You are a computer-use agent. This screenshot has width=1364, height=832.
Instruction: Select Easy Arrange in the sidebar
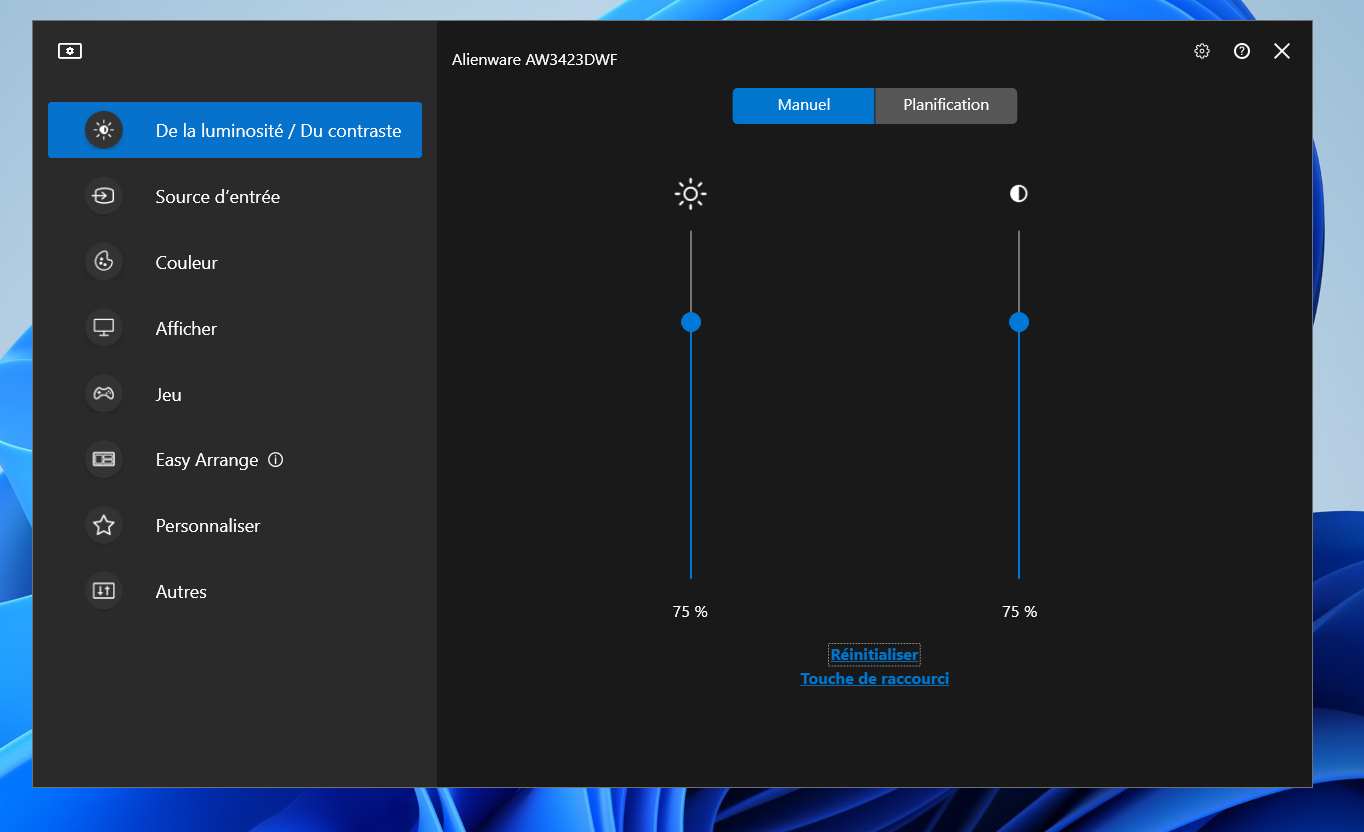[x=235, y=459]
